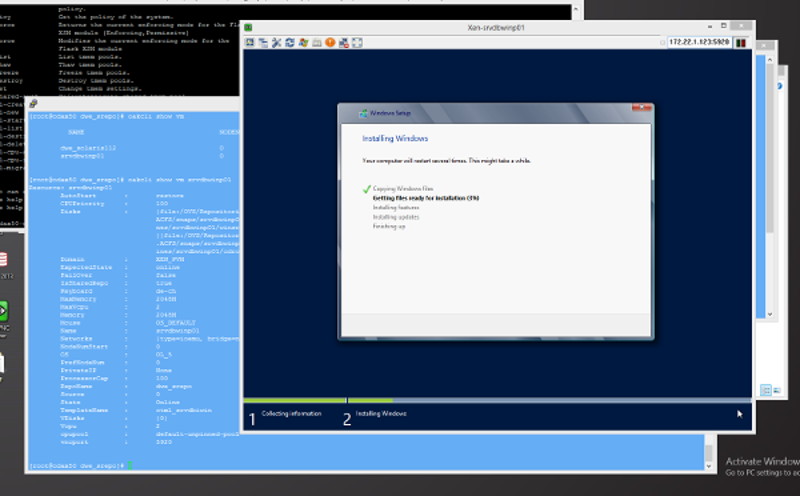Screen dimensions: 800x496
Task: Click the first monitor icon in VNC toolbar
Action: click(x=250, y=43)
